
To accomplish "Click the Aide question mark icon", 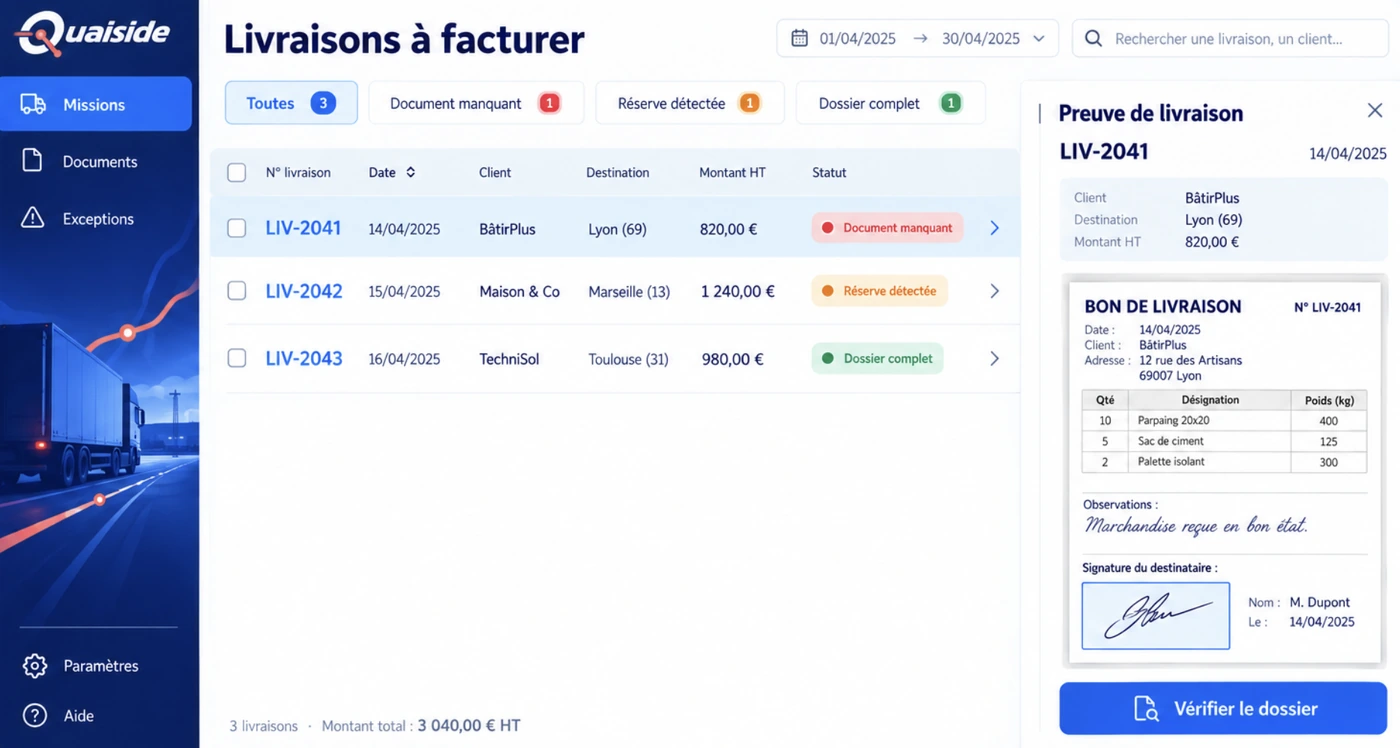I will click(35, 716).
